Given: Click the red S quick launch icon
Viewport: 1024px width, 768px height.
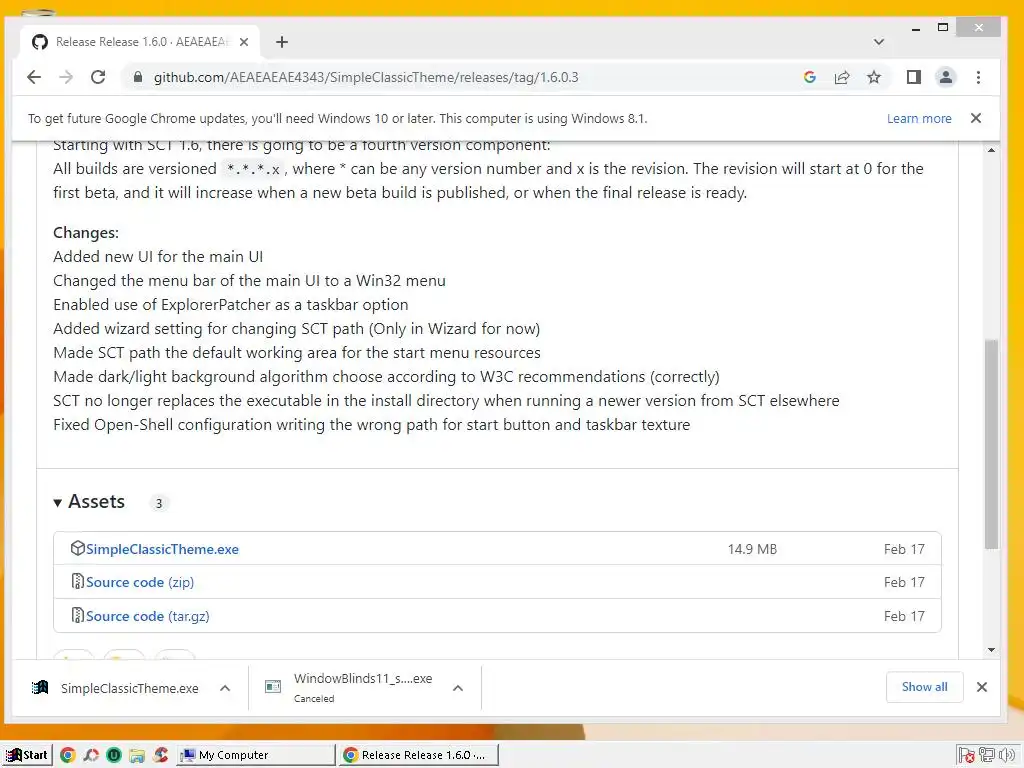Looking at the screenshot, I should [x=161, y=755].
